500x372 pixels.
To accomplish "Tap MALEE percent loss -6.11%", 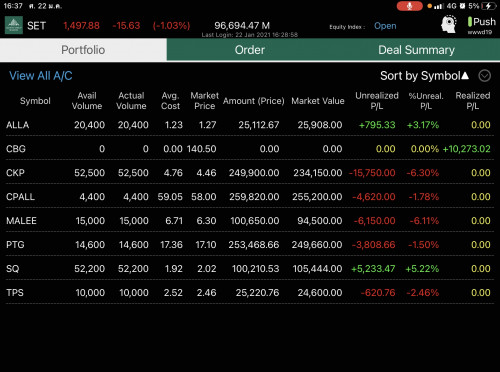I will pyautogui.click(x=424, y=221).
